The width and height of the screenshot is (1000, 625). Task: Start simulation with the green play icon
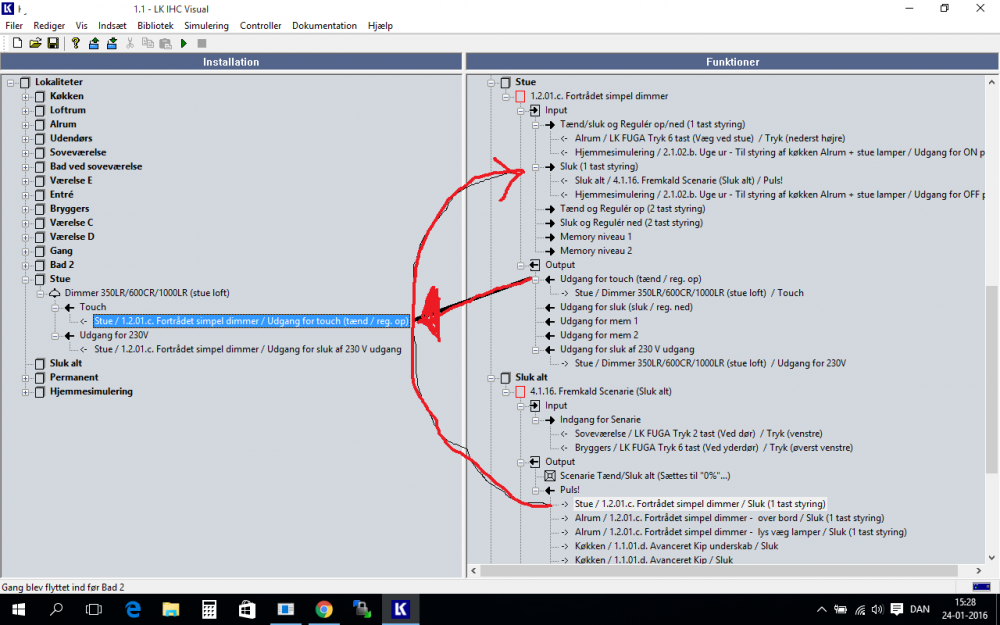[x=184, y=43]
